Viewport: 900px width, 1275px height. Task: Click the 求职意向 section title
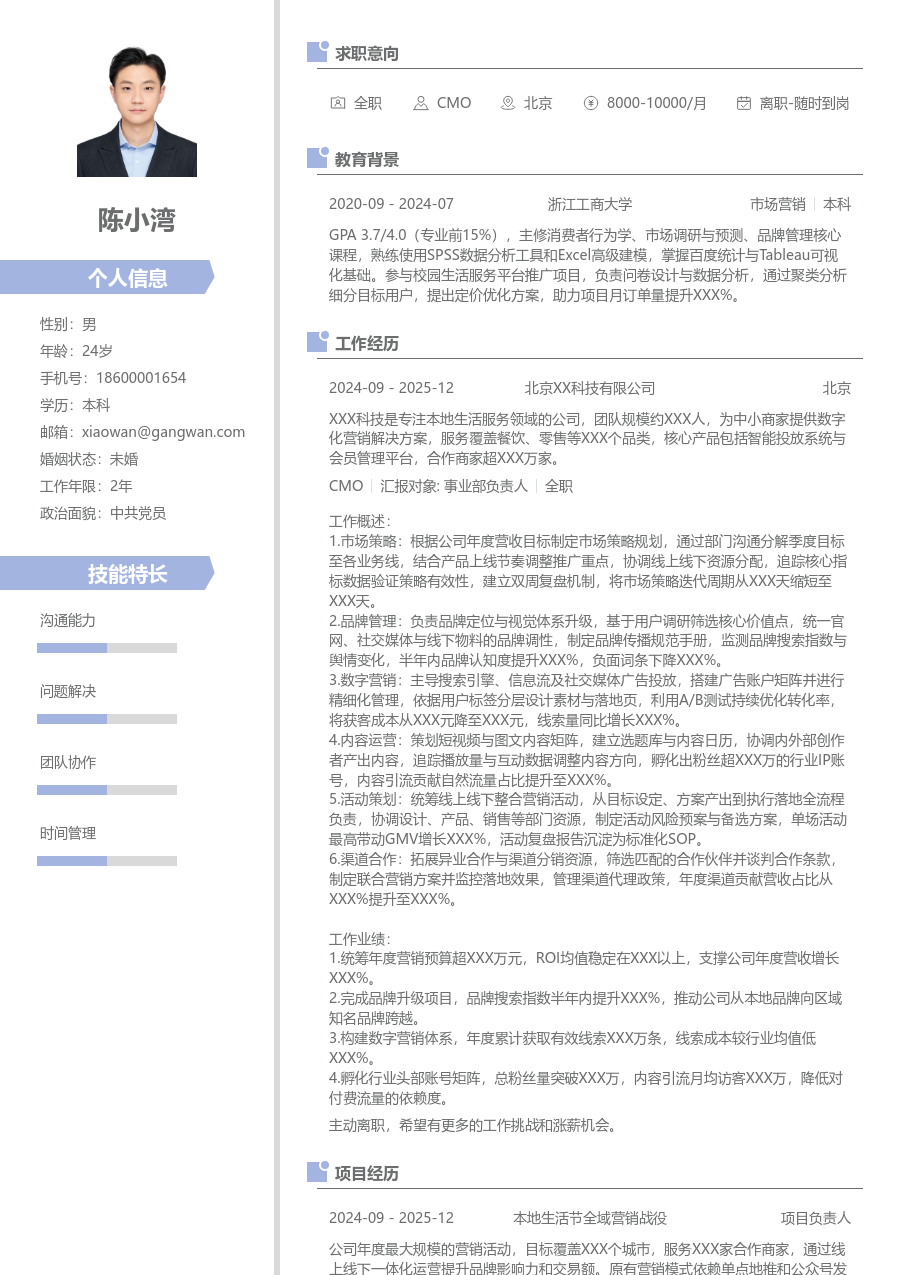(367, 53)
